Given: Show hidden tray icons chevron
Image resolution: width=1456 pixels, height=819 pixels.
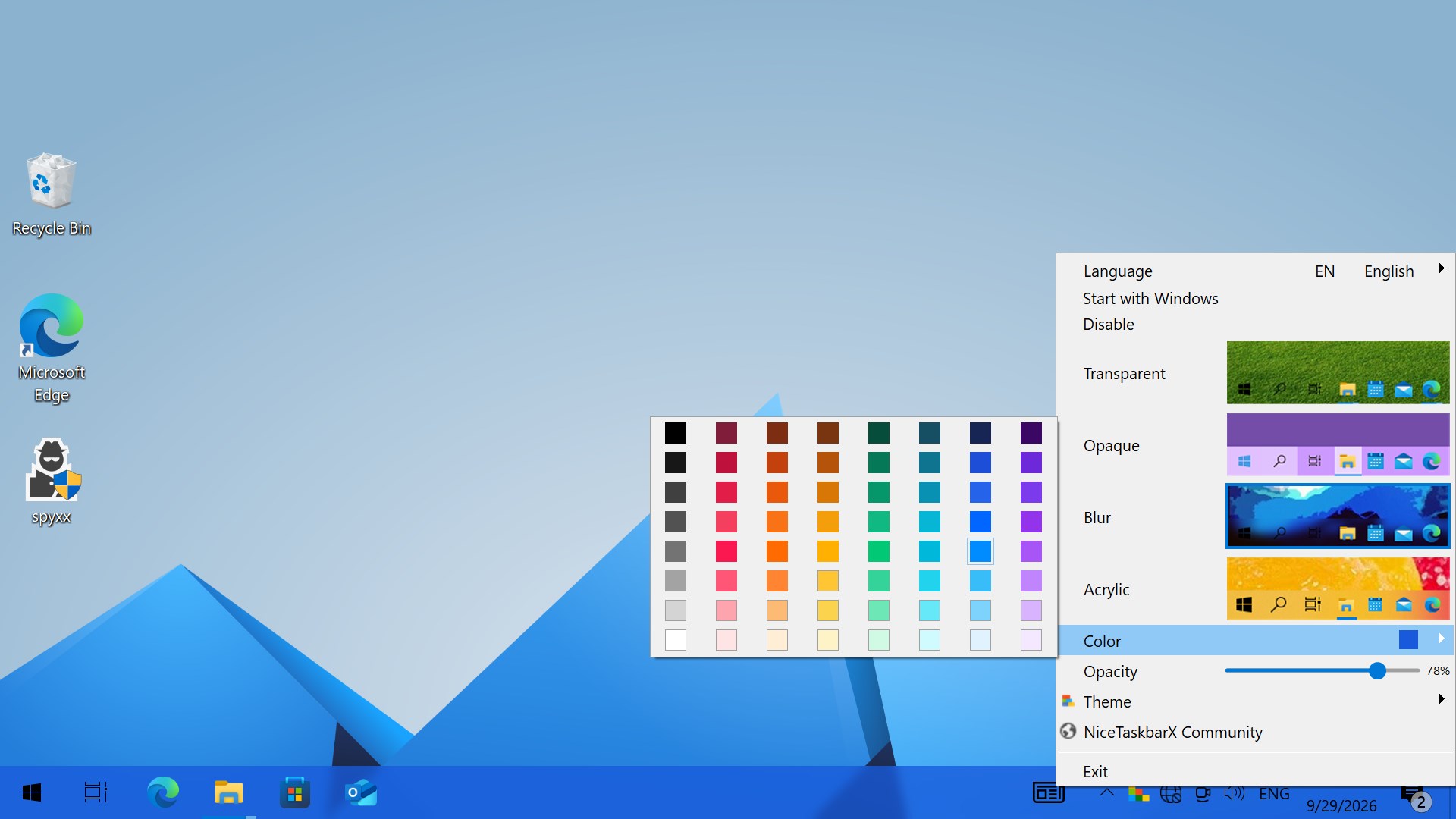Looking at the screenshot, I should pos(1107,793).
